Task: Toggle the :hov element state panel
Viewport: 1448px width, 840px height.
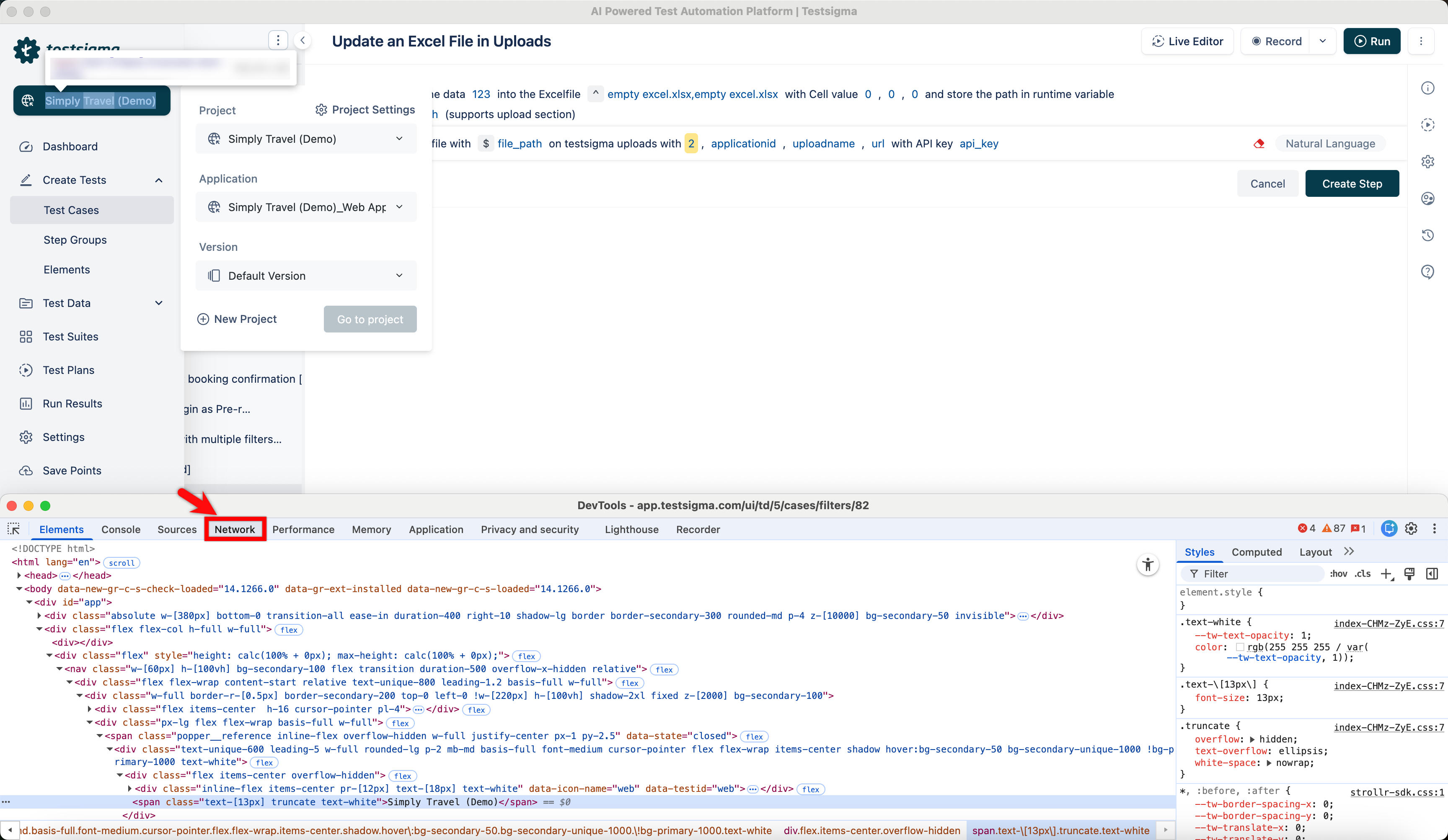Action: [1338, 574]
